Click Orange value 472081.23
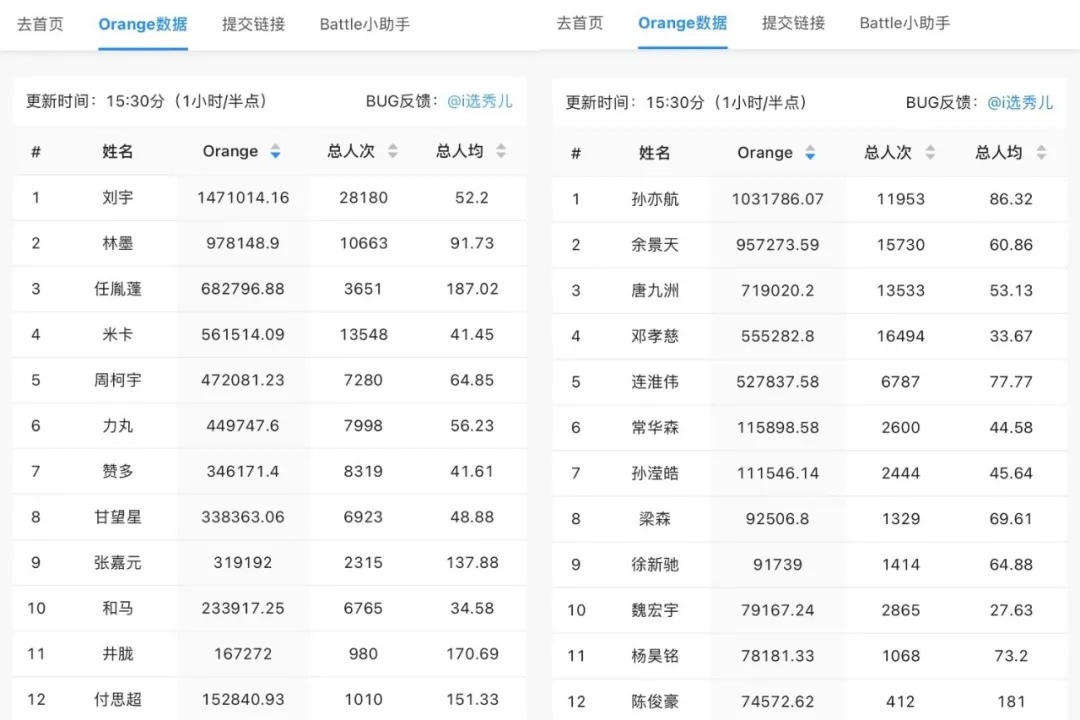The image size is (1080, 720). [x=243, y=380]
